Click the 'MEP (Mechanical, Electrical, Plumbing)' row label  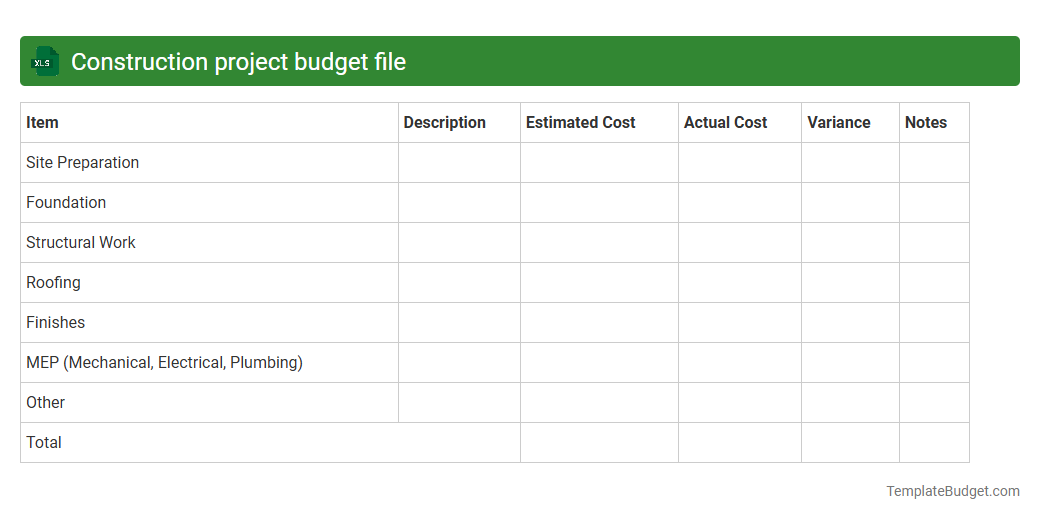(x=164, y=363)
